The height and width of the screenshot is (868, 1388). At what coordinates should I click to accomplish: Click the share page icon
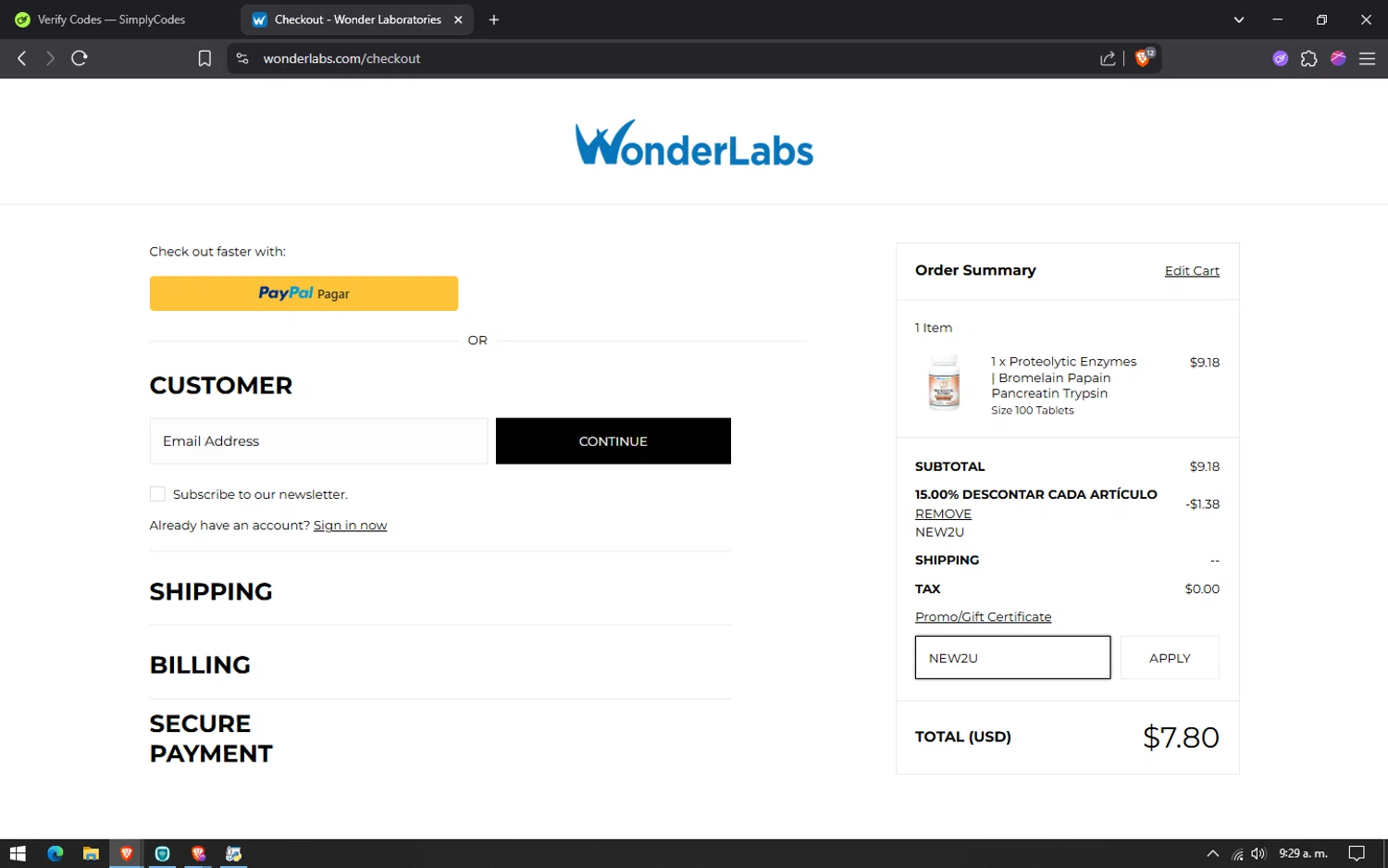[1108, 58]
